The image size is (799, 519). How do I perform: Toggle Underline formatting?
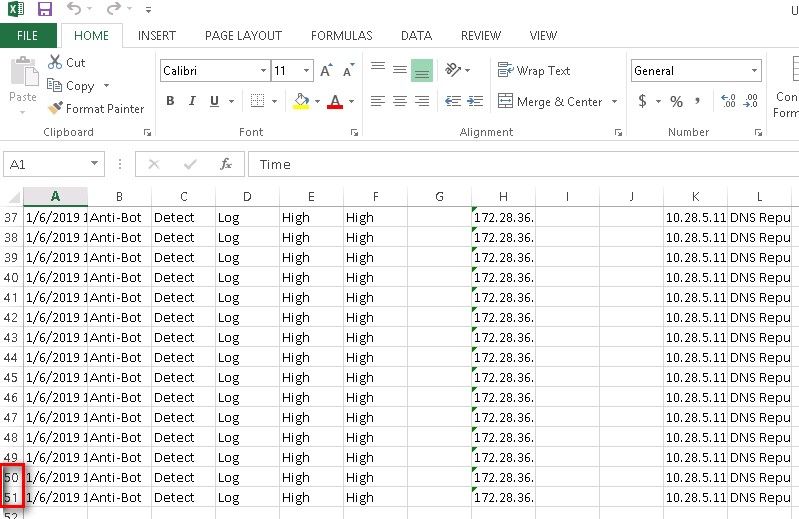215,101
